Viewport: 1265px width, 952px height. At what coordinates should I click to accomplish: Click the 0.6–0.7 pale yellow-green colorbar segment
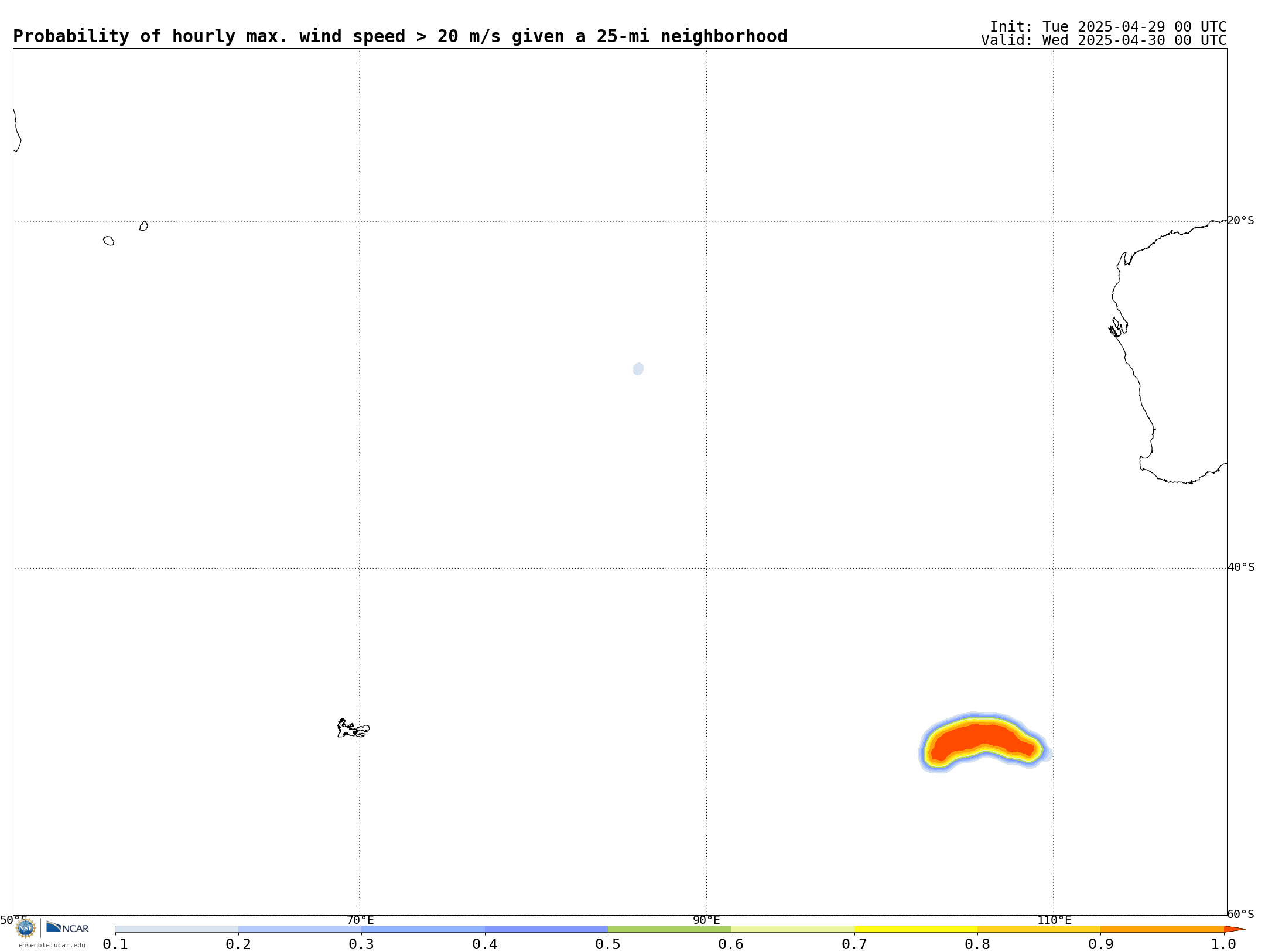point(792,929)
